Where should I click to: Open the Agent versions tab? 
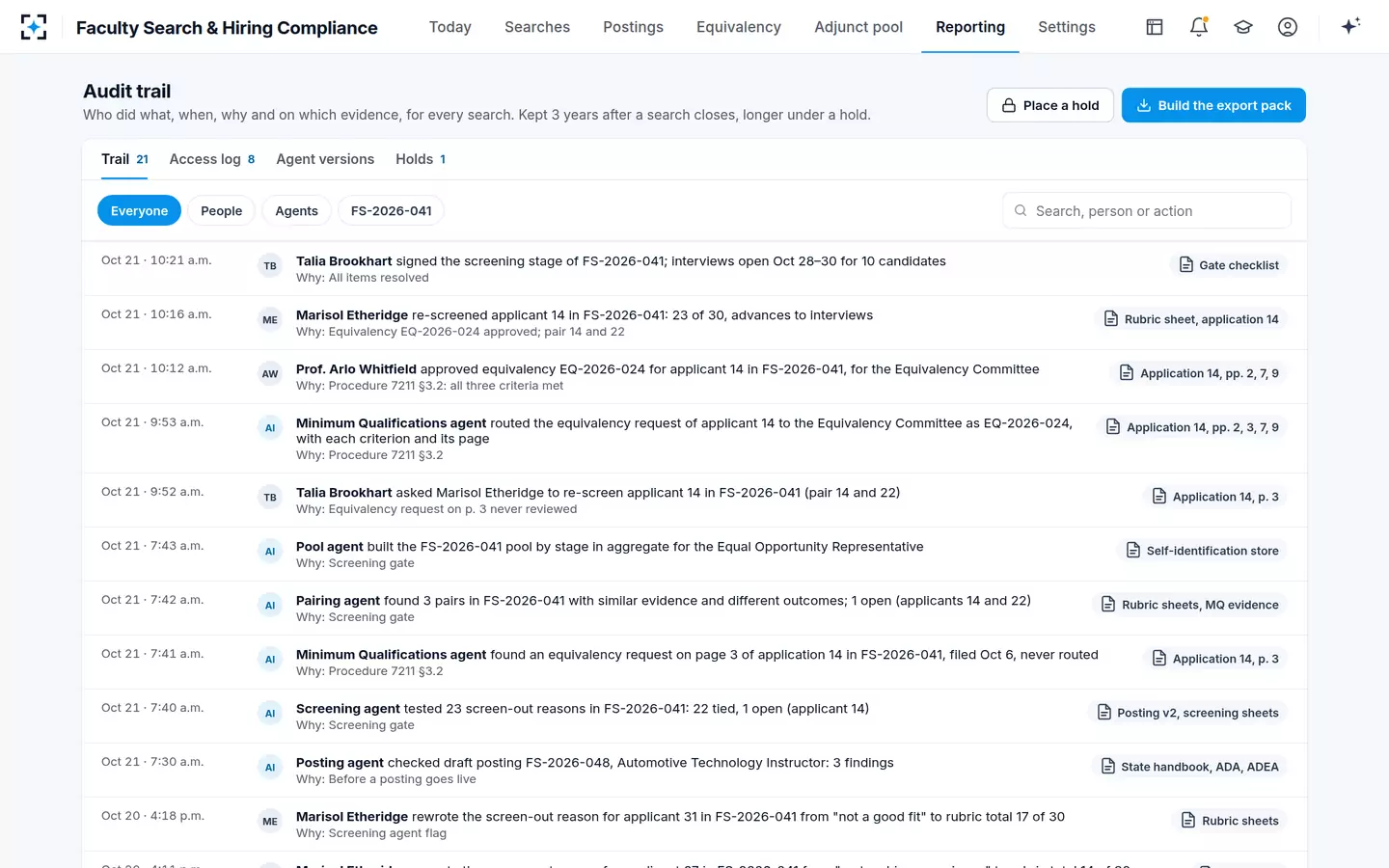pyautogui.click(x=325, y=159)
